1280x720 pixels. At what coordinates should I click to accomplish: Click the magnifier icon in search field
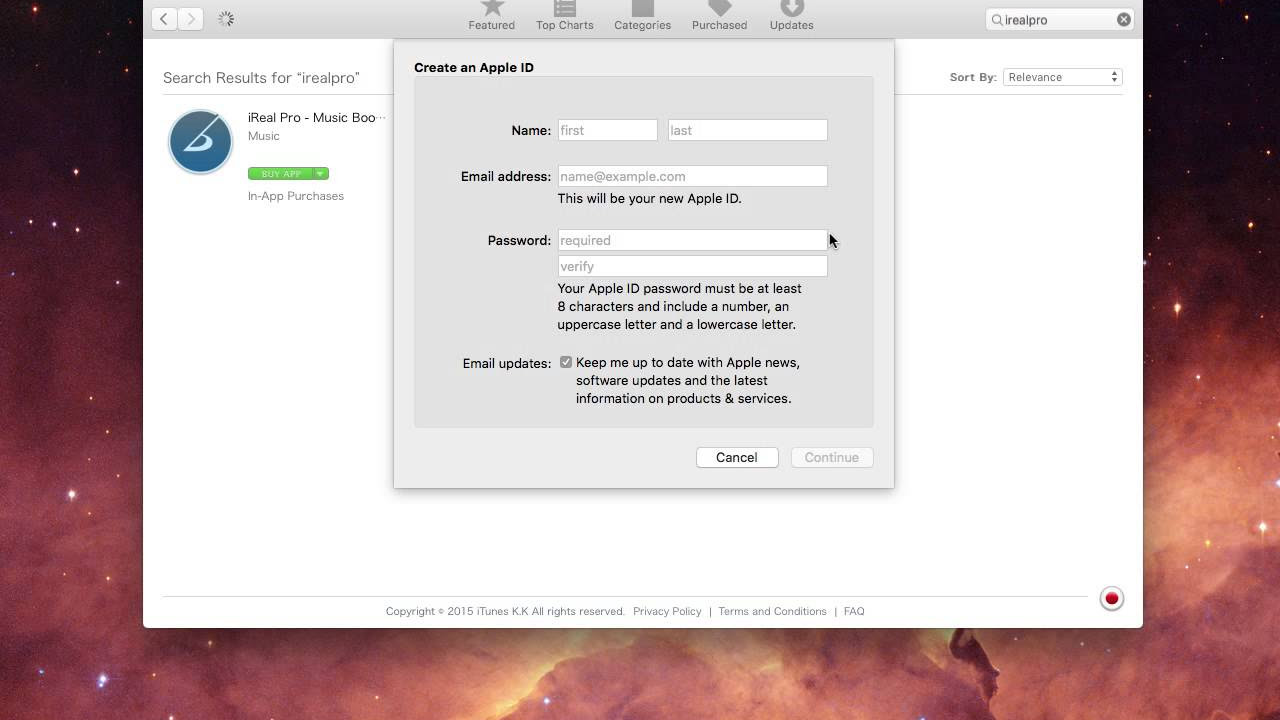[997, 20]
